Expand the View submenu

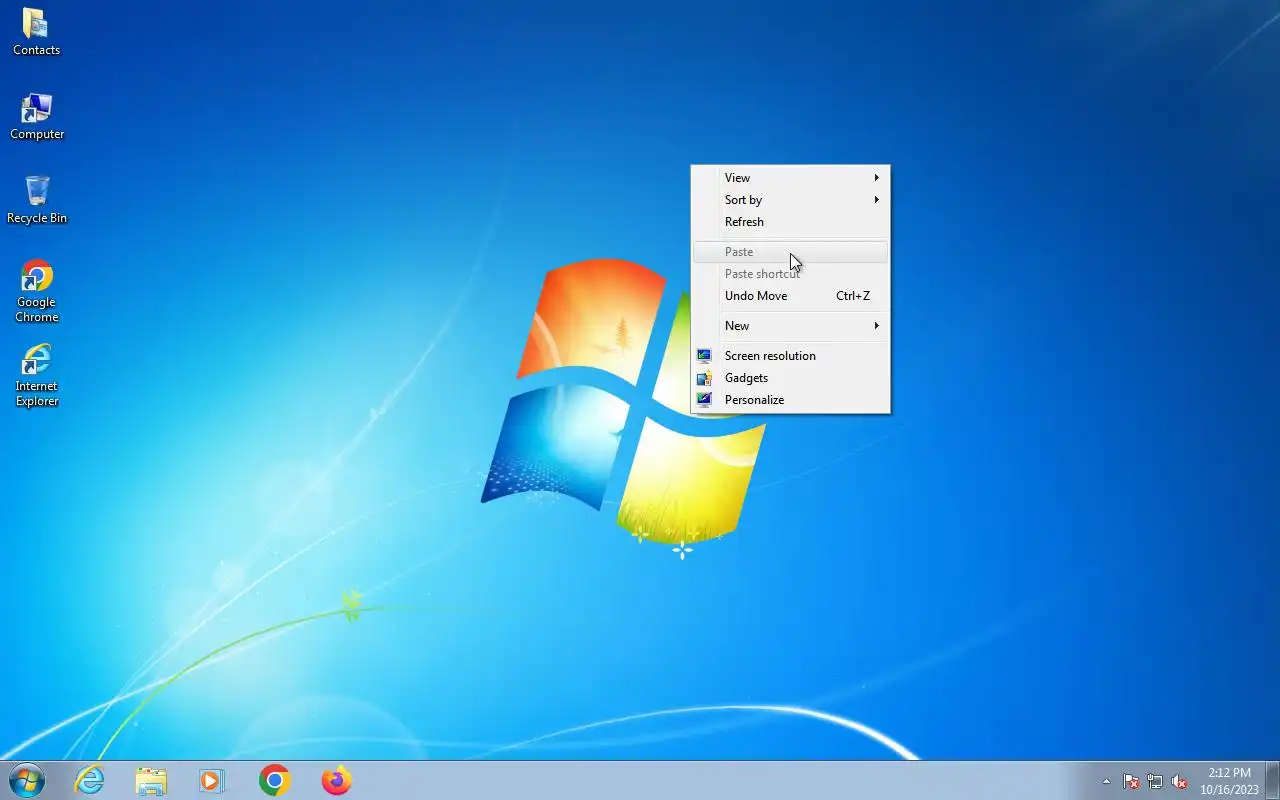(790, 178)
